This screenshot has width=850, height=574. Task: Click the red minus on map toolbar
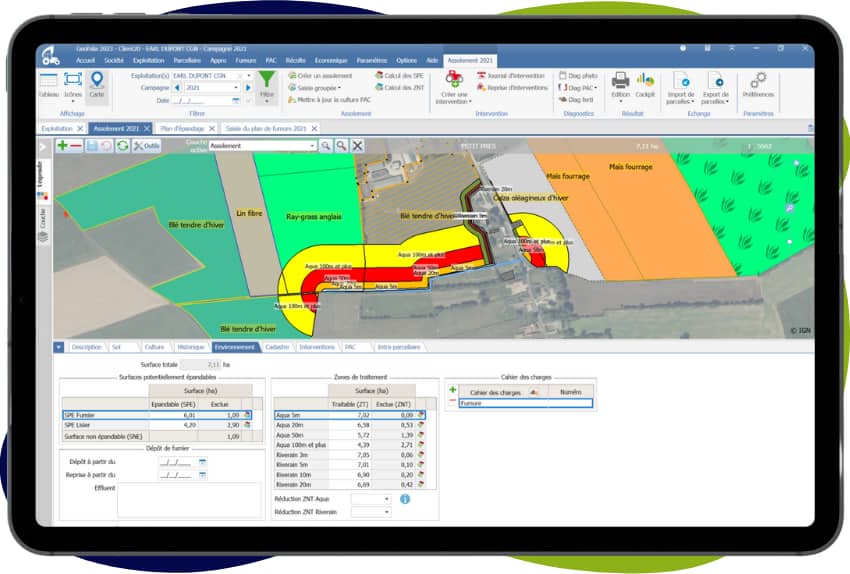pos(76,145)
